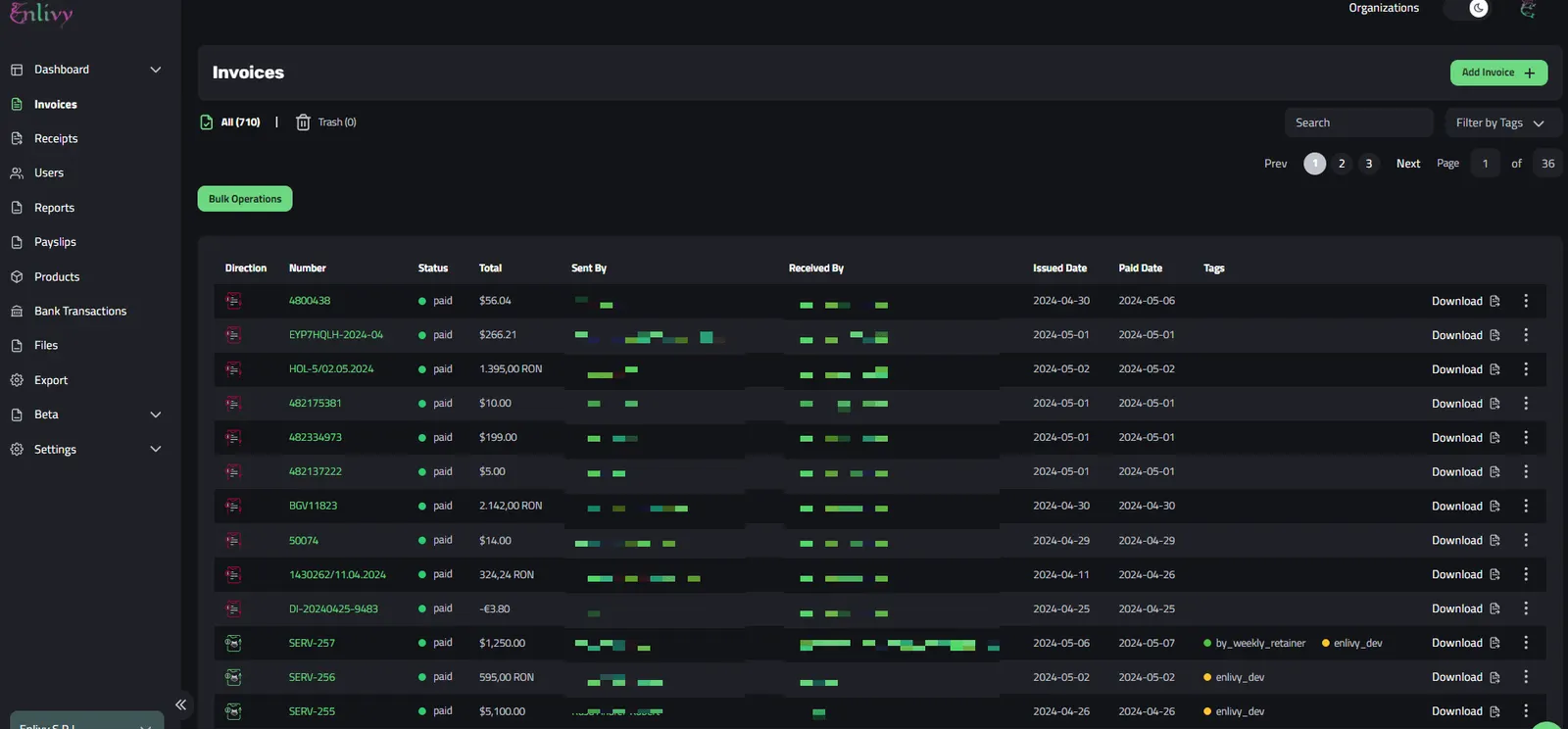Expand the Beta submenu chevron
Viewport: 1568px width, 729px height.
[x=155, y=414]
